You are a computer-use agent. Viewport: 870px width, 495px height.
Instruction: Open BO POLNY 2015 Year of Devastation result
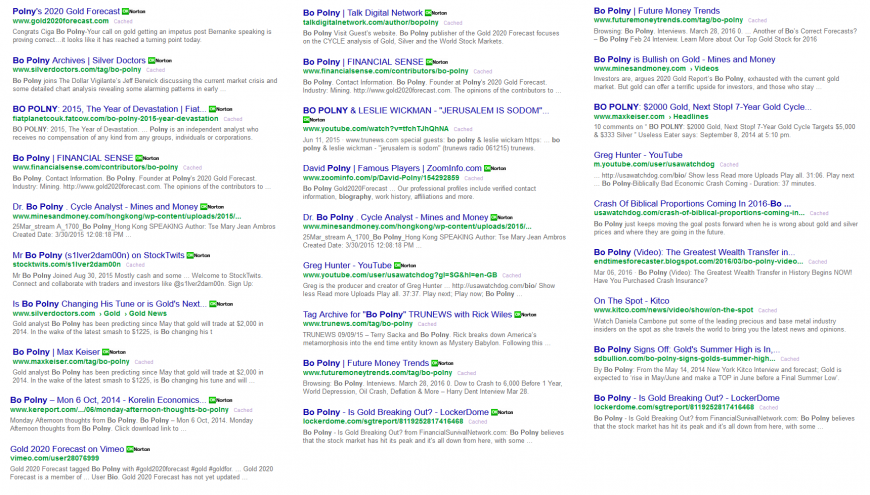109,109
